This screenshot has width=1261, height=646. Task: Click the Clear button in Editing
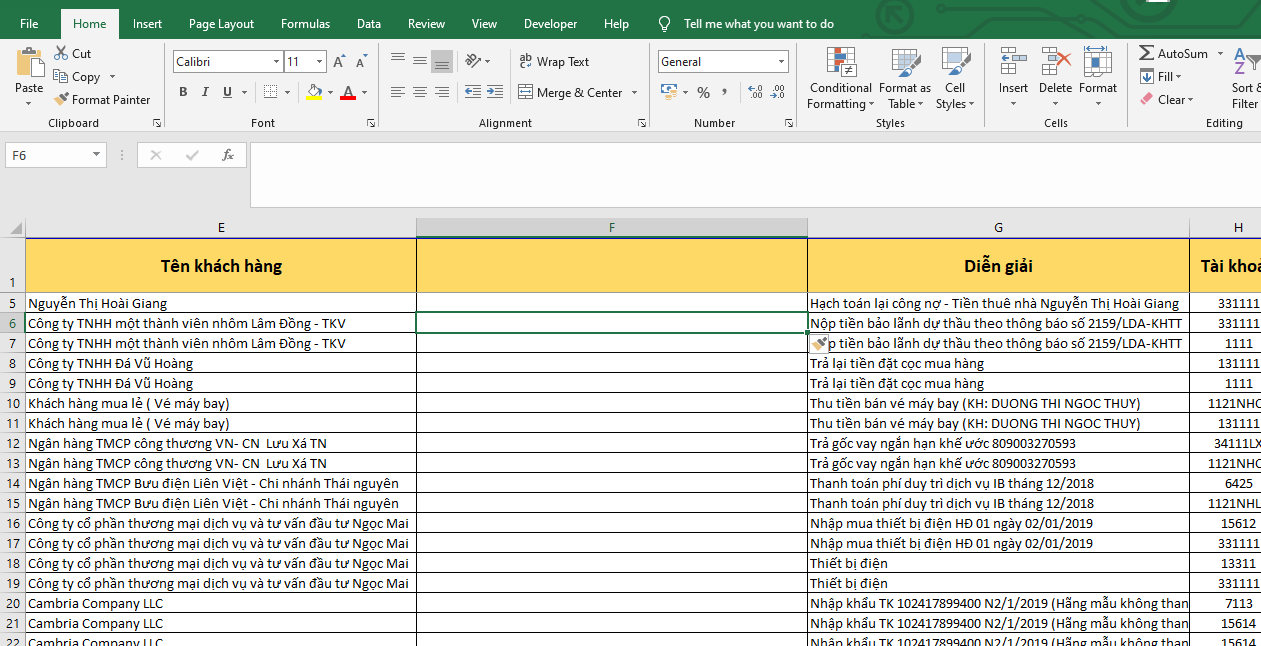(1166, 100)
